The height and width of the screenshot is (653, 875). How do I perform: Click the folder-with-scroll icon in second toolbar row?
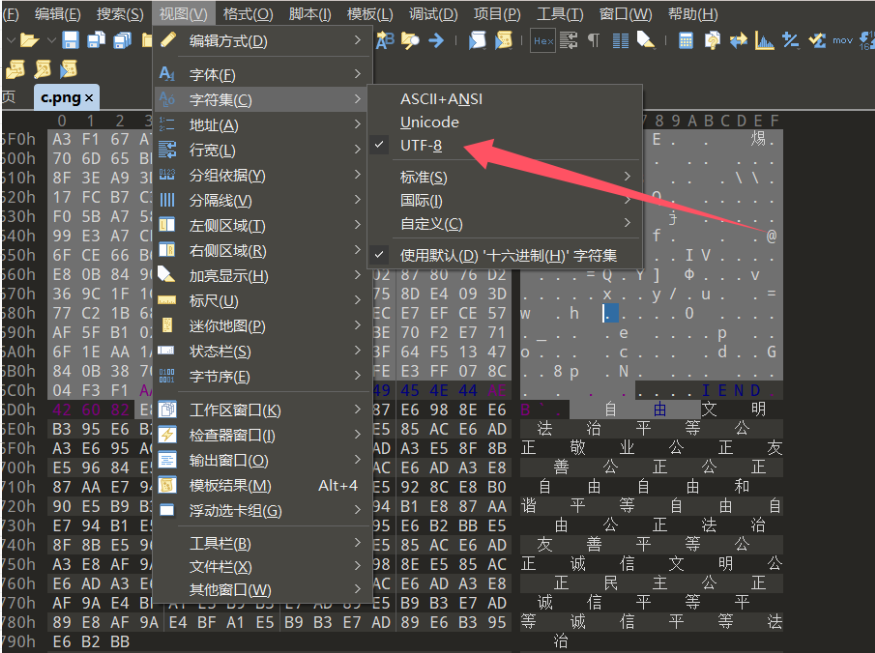(16, 69)
